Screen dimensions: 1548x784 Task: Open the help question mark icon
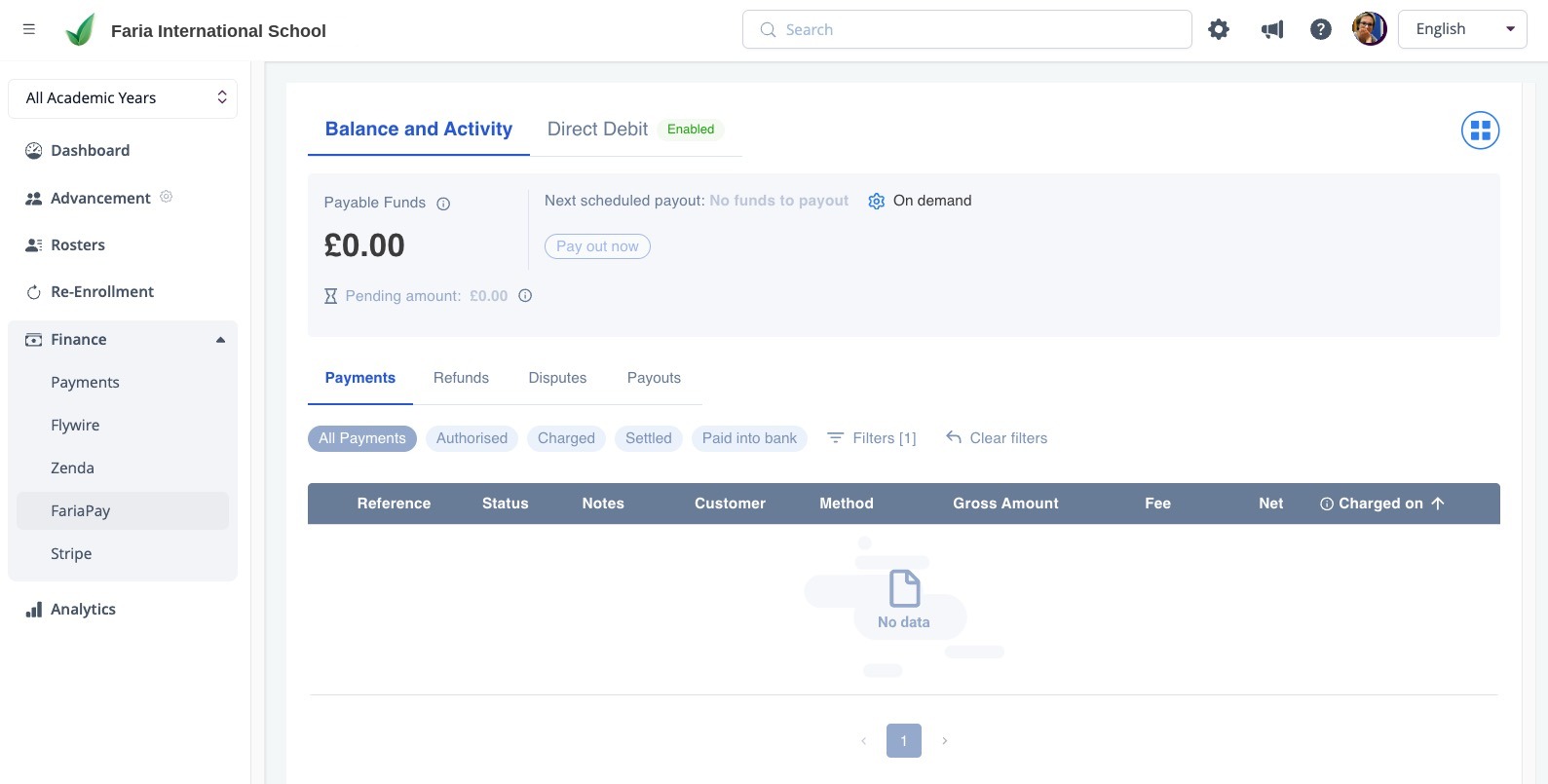[1321, 29]
